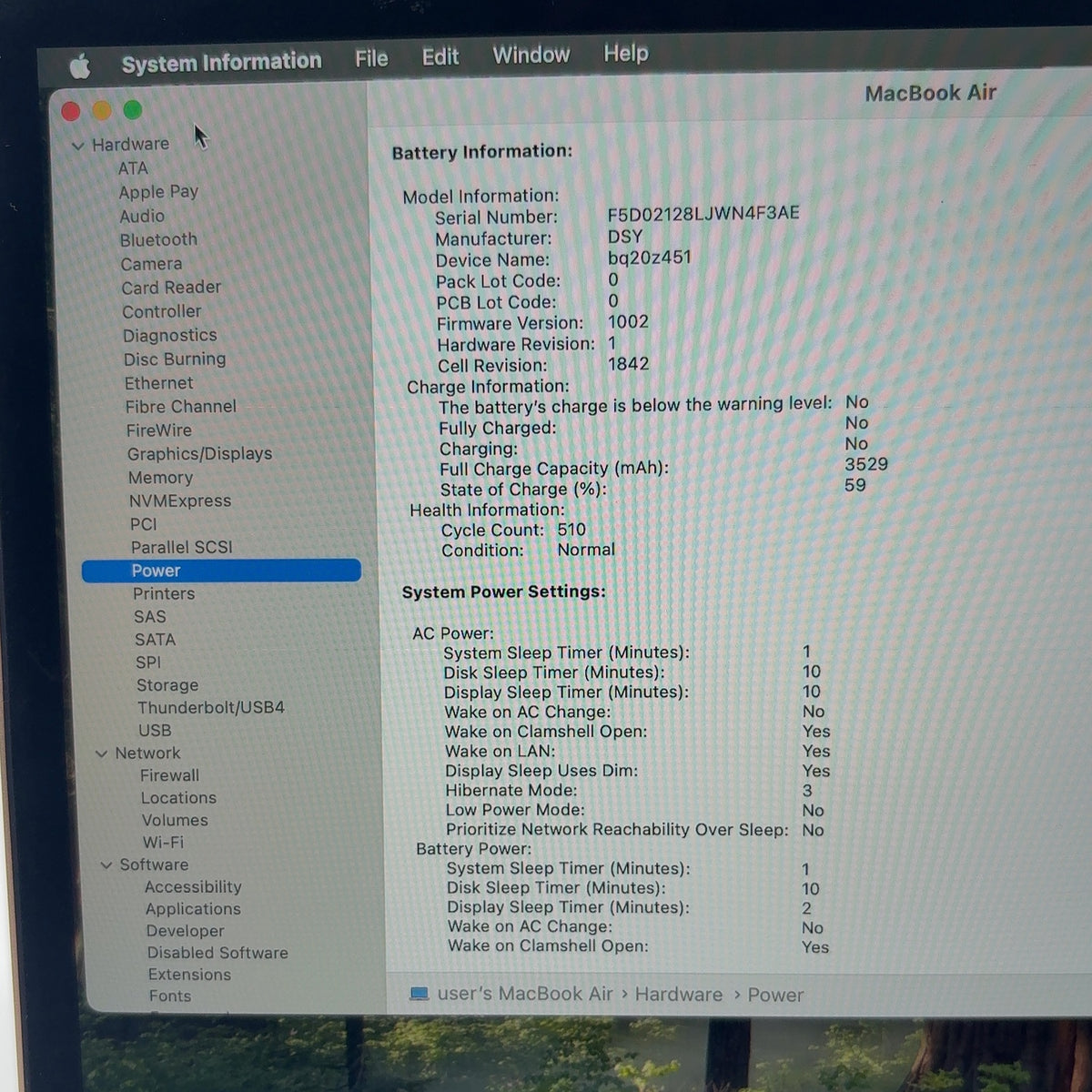Select Applications under Software

click(193, 909)
